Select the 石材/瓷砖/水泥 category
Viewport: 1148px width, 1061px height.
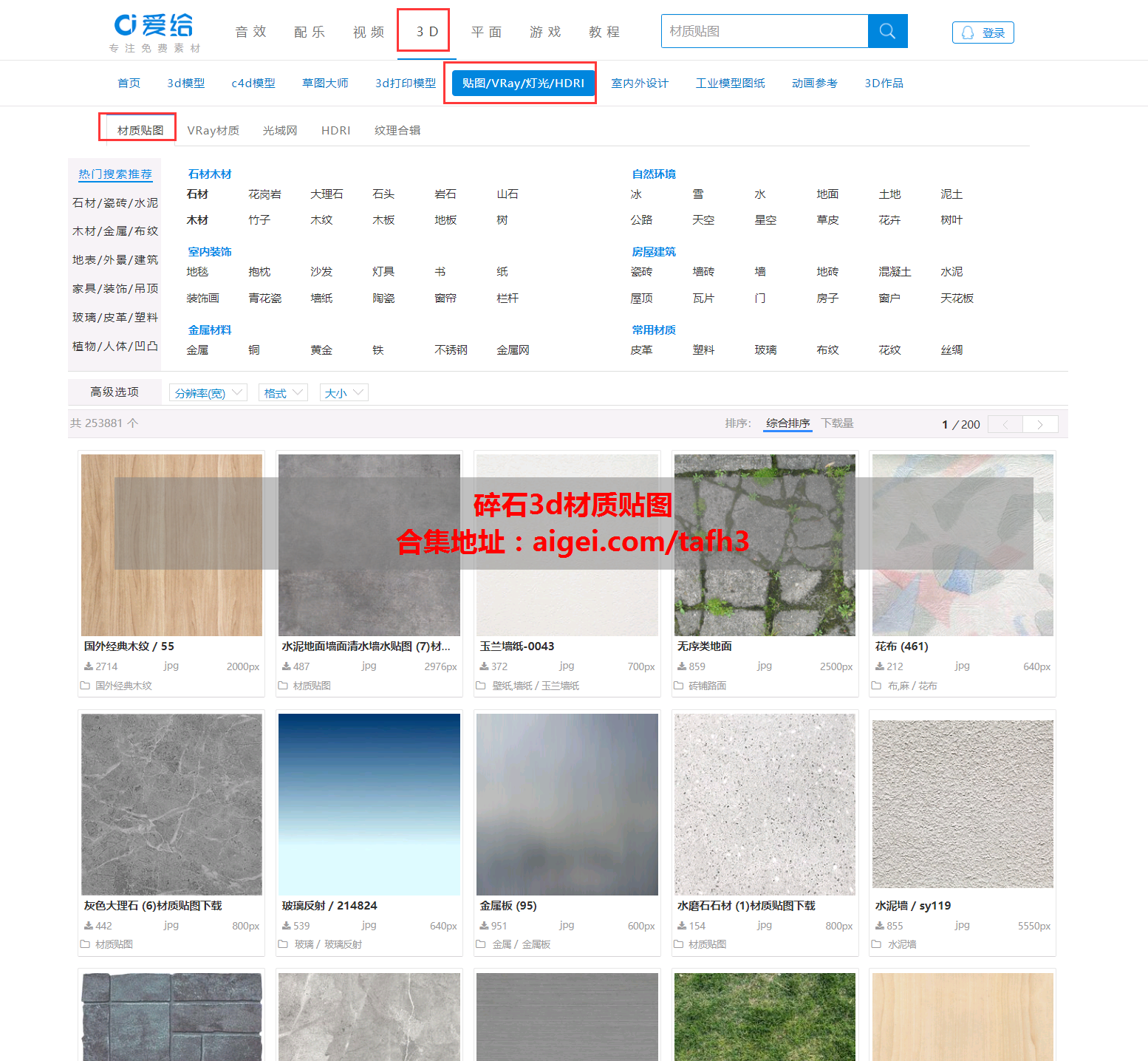[115, 202]
